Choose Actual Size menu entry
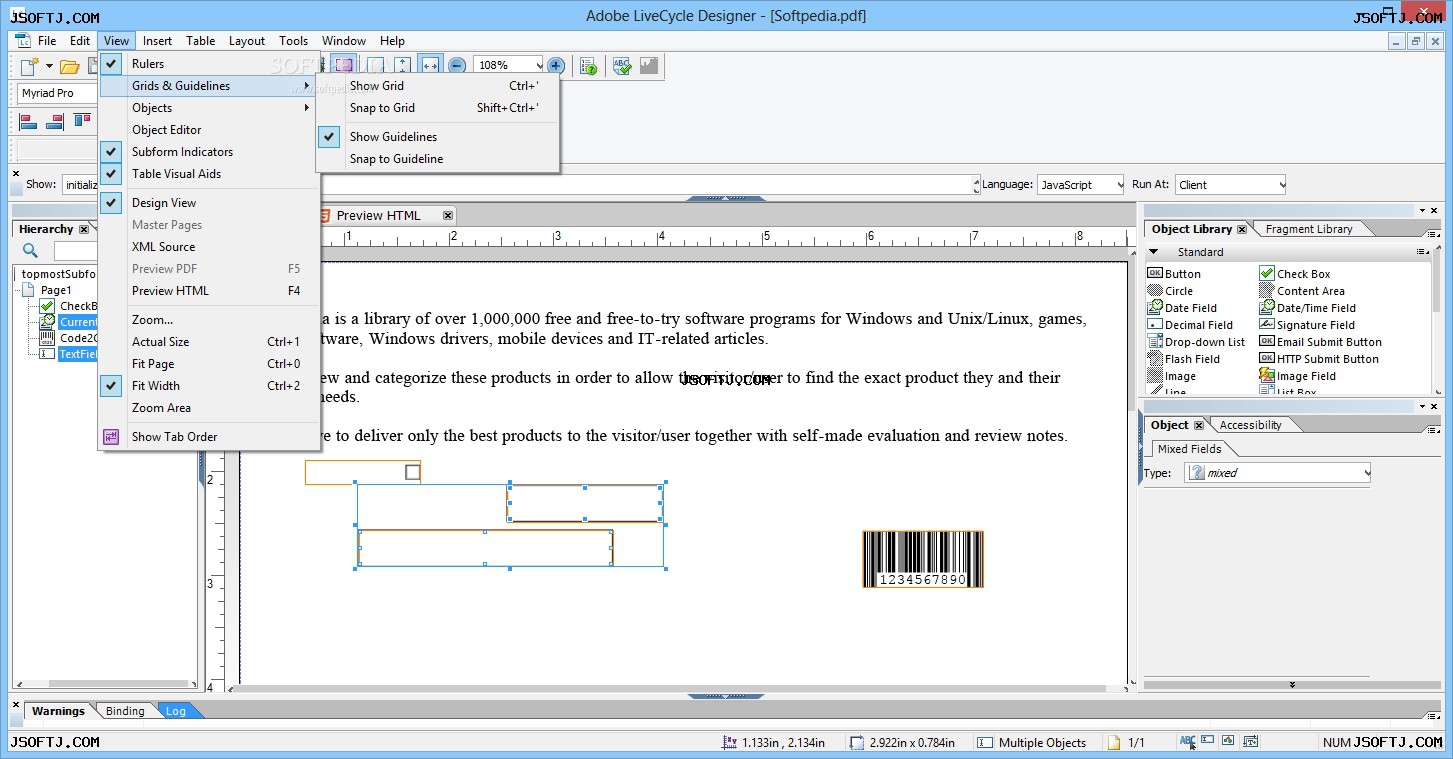The height and width of the screenshot is (759, 1453). coord(209,342)
